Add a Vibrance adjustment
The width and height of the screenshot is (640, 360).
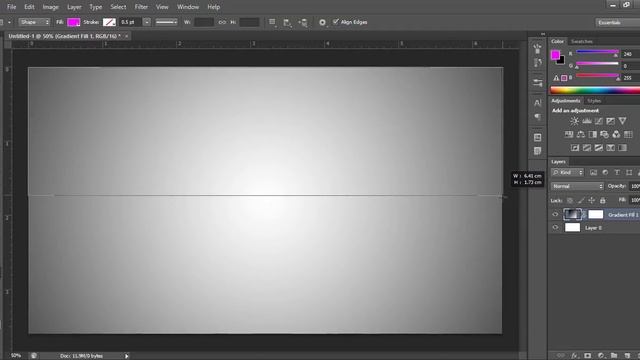622,121
